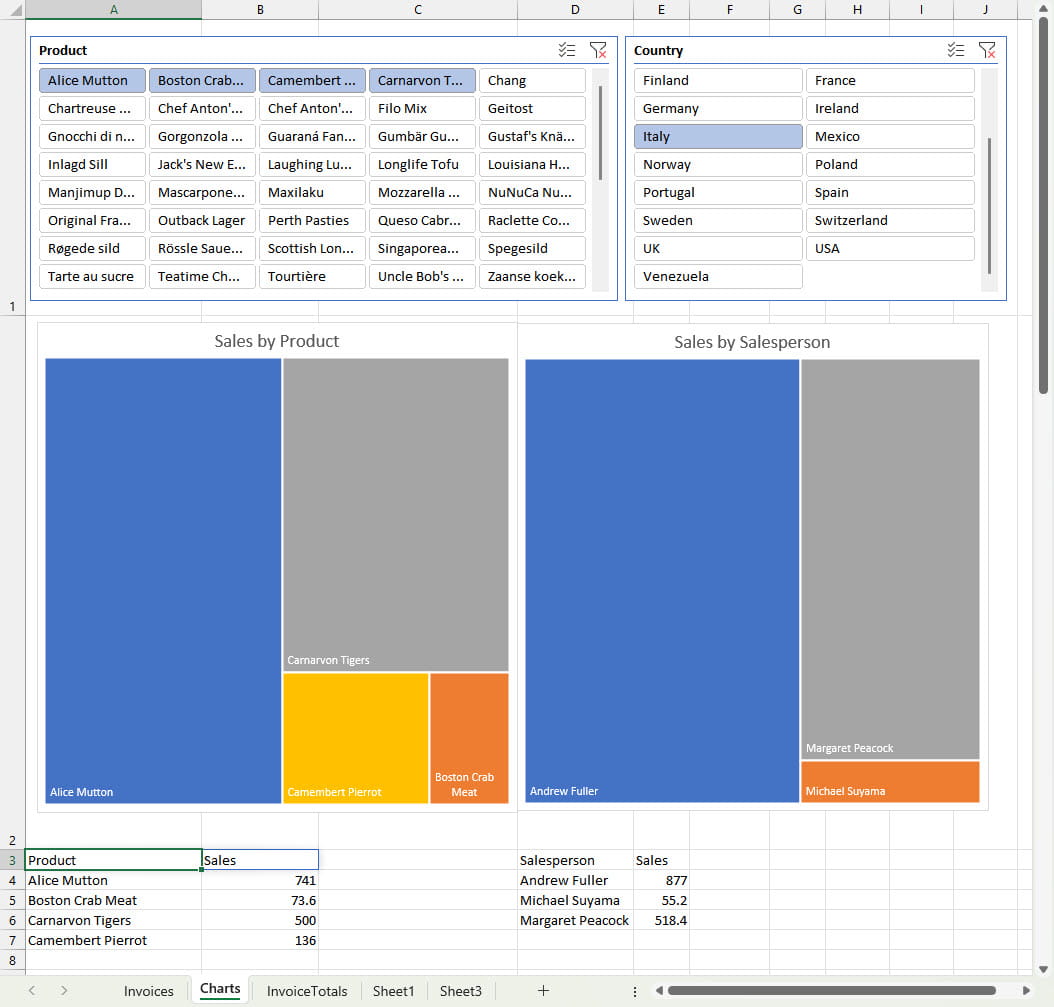The width and height of the screenshot is (1054, 1007).
Task: Clear the Country slicer filter
Action: pyautogui.click(x=987, y=50)
